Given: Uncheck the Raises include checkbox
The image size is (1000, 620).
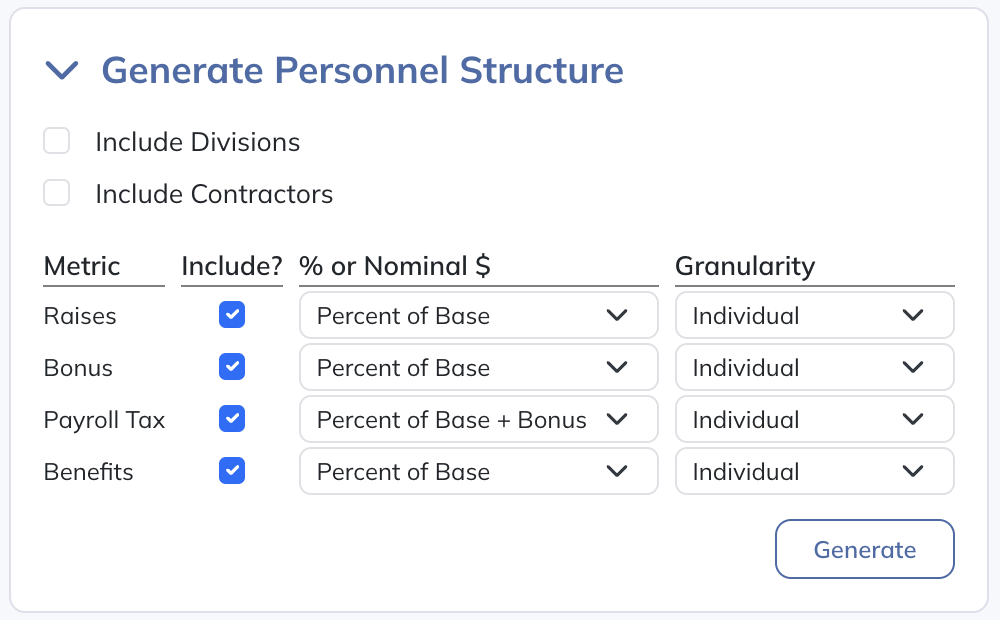Looking at the screenshot, I should [232, 316].
